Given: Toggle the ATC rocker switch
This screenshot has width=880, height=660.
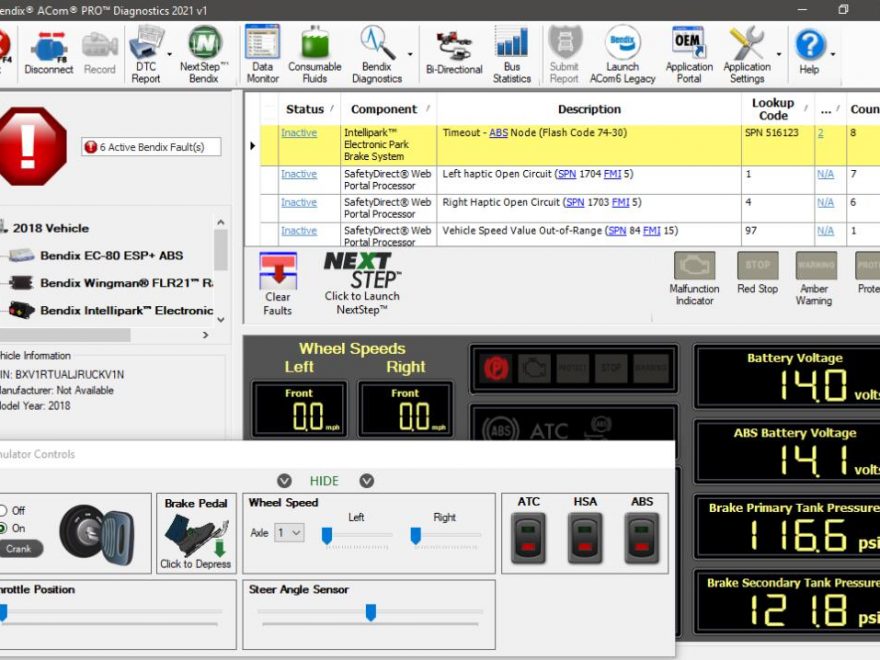Looking at the screenshot, I should [528, 538].
